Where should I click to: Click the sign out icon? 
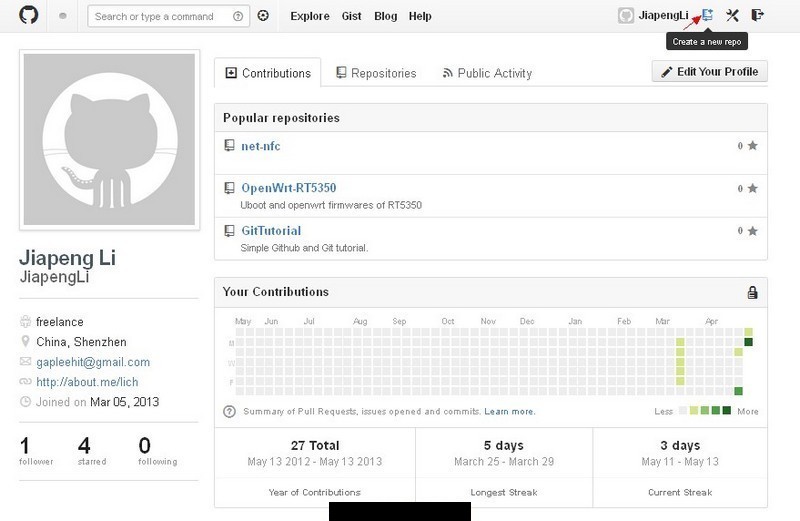pos(757,15)
